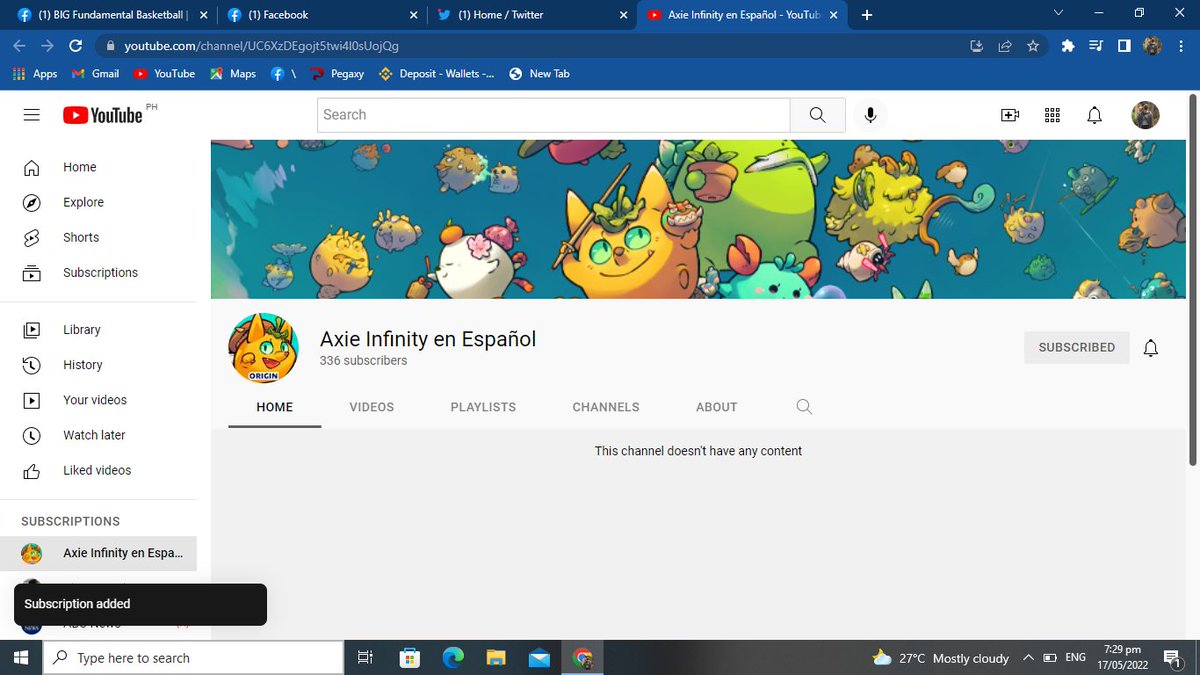This screenshot has width=1200, height=675.
Task: Switch to the Home / Twitter tab
Action: tap(531, 15)
